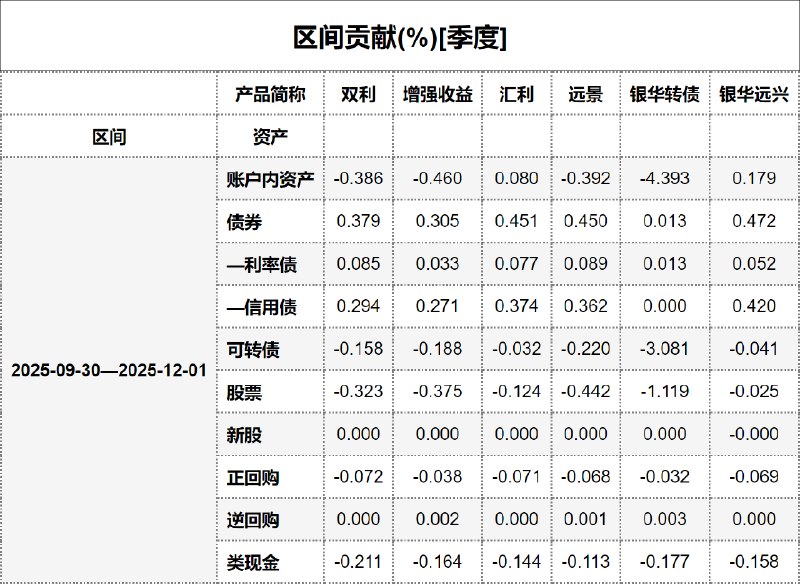Click the 债券 row label
The height and width of the screenshot is (584, 800).
coord(244,222)
